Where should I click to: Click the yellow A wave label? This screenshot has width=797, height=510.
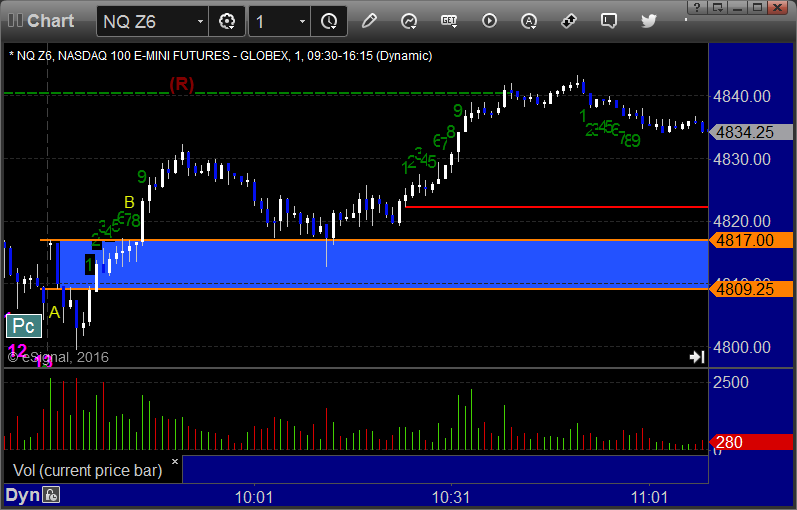[54, 313]
